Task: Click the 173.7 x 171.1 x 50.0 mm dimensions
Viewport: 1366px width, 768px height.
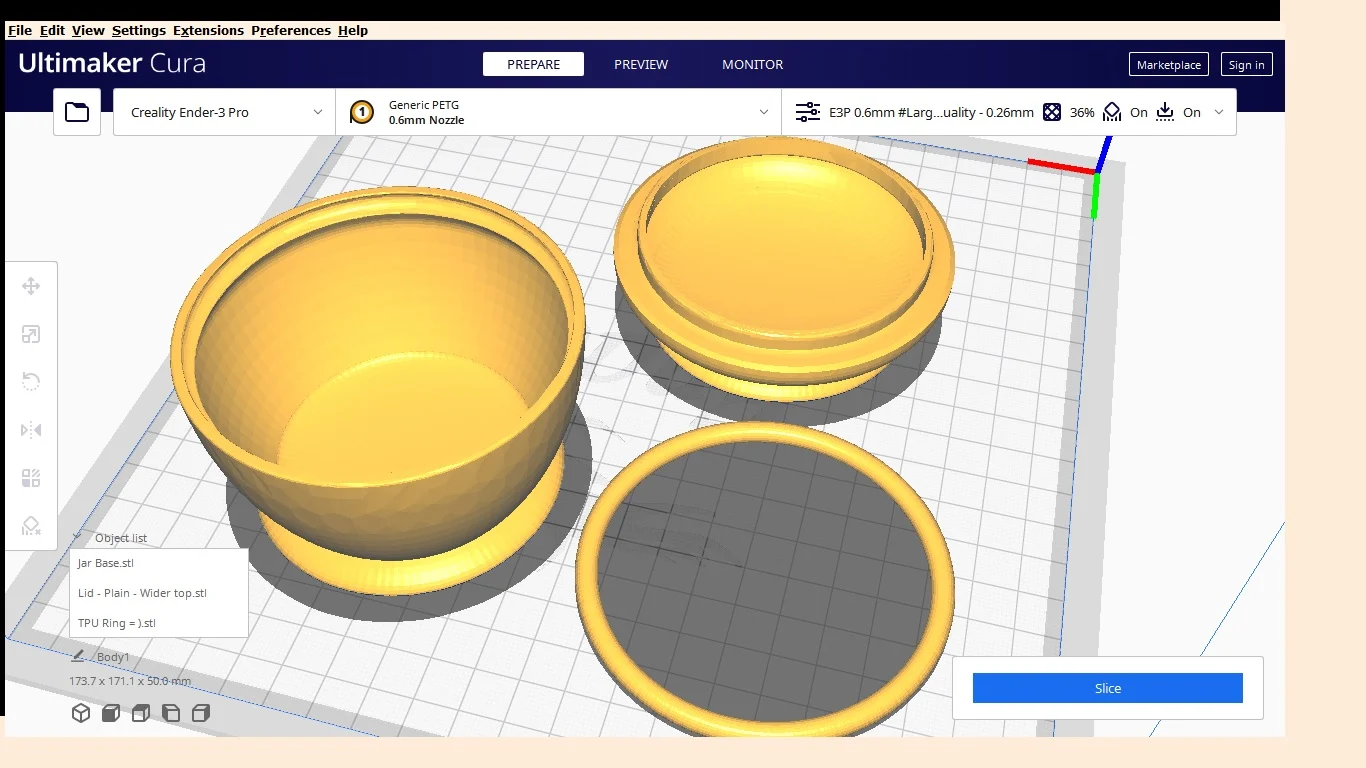Action: point(130,681)
